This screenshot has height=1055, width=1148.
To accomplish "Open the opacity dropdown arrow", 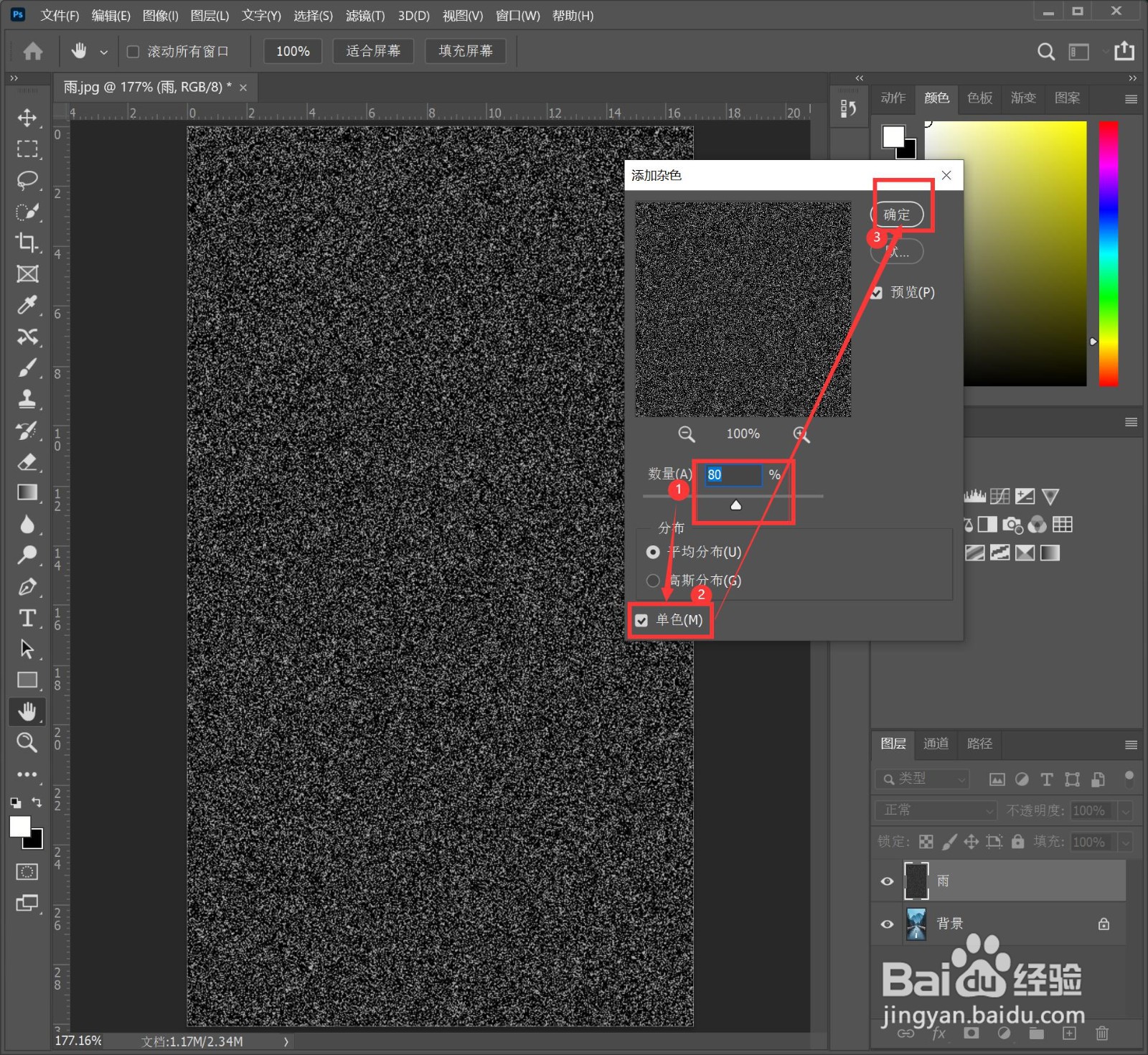I will (1126, 811).
